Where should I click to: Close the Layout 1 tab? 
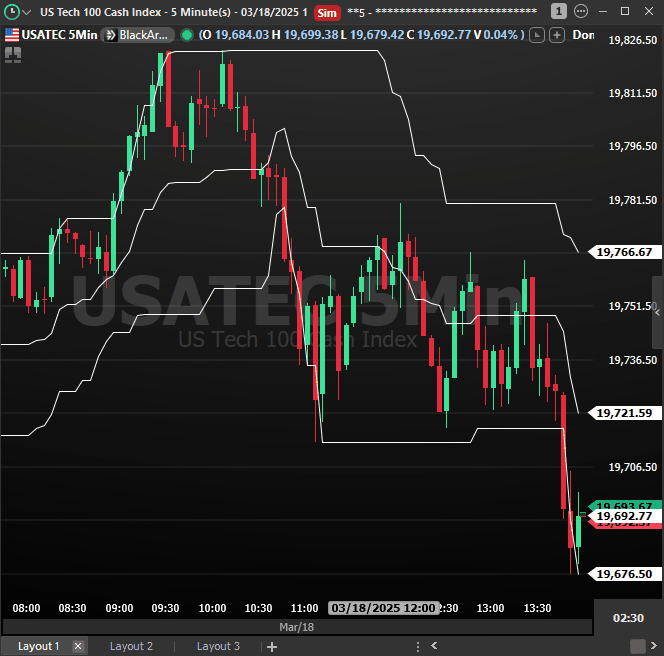[79, 646]
